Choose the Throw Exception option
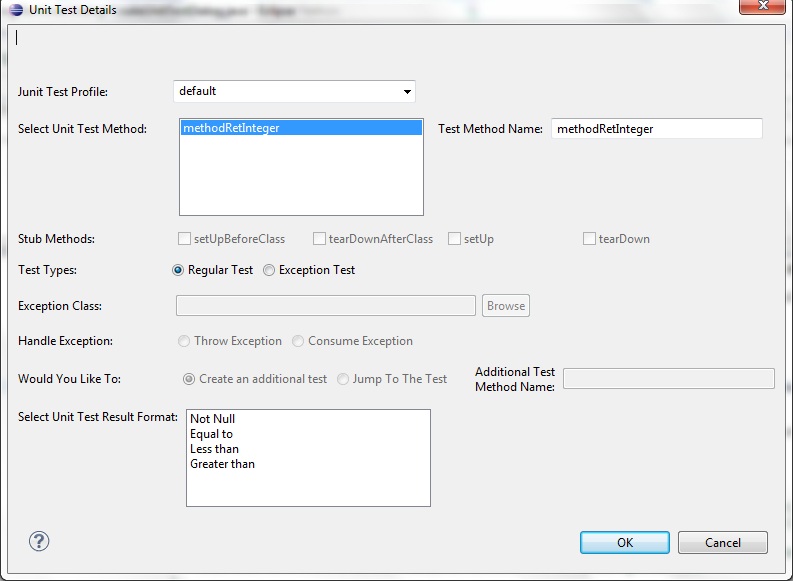 pyautogui.click(x=184, y=341)
